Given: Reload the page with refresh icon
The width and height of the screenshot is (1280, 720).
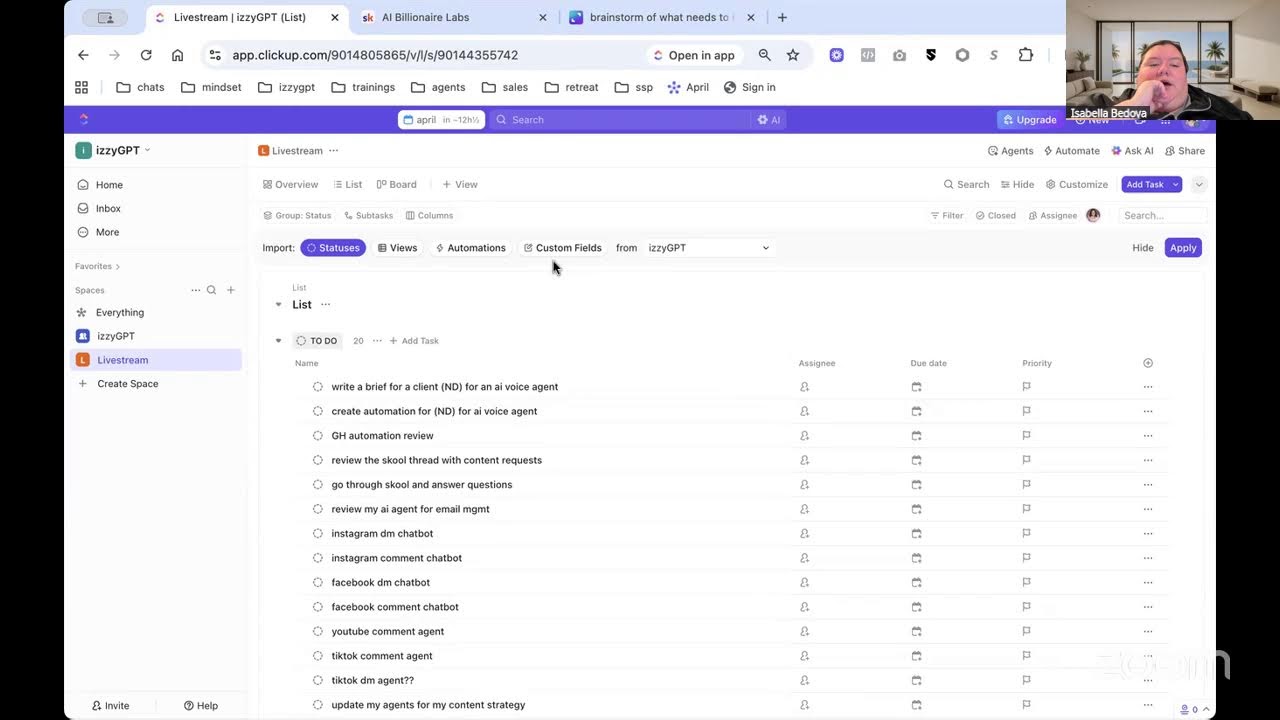Looking at the screenshot, I should click(146, 55).
